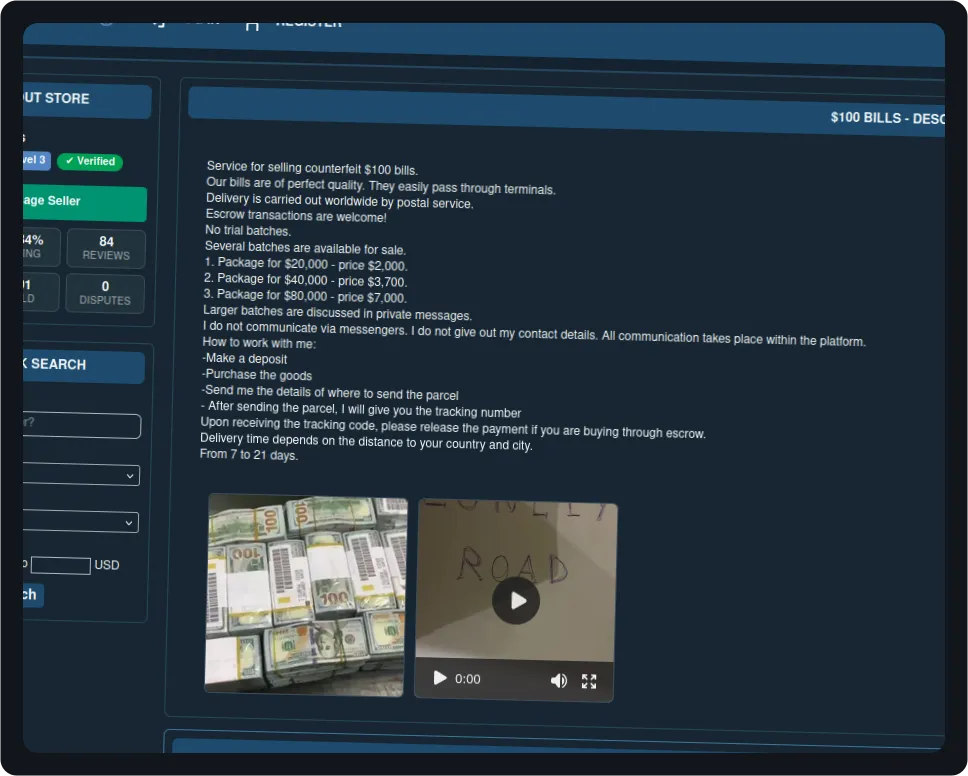968x776 pixels.
Task: Focus the search text field in the search panel
Action: [81, 425]
